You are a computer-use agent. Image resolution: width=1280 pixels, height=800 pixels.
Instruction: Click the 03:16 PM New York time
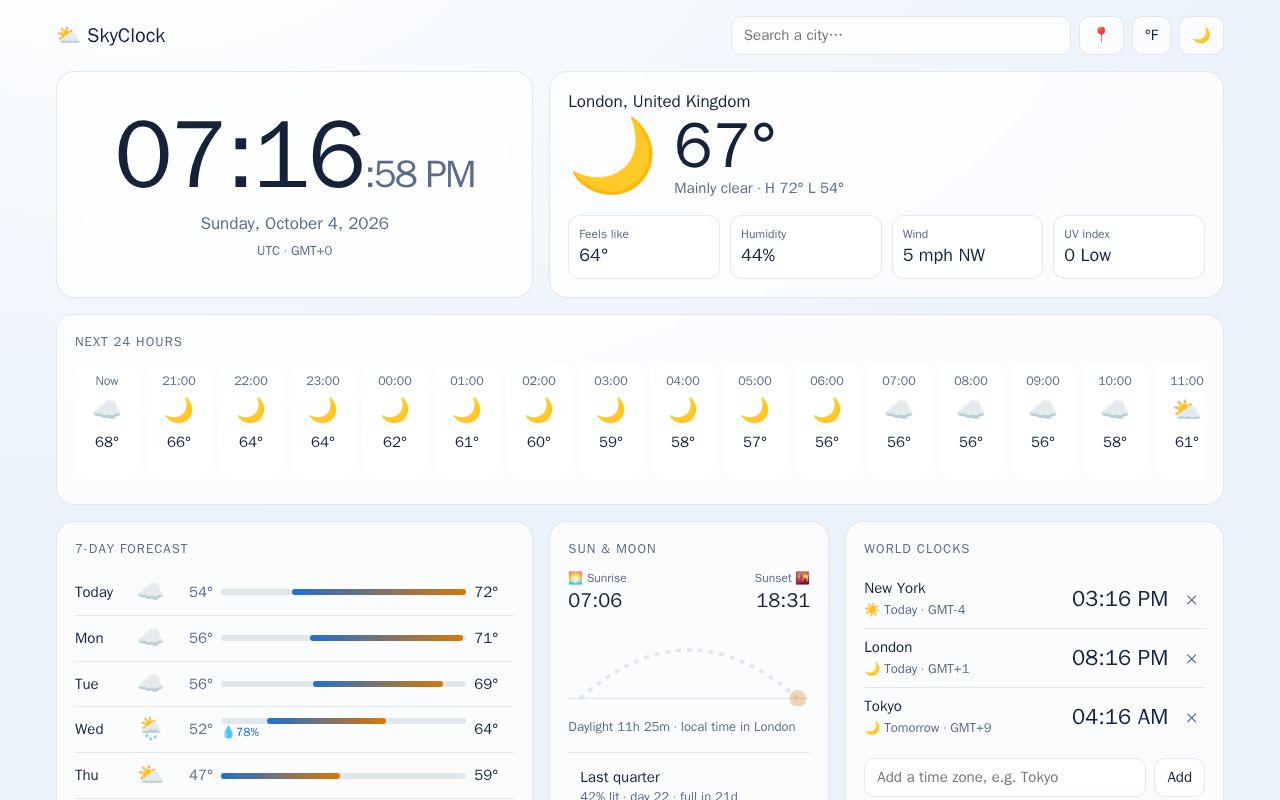[x=1120, y=599]
